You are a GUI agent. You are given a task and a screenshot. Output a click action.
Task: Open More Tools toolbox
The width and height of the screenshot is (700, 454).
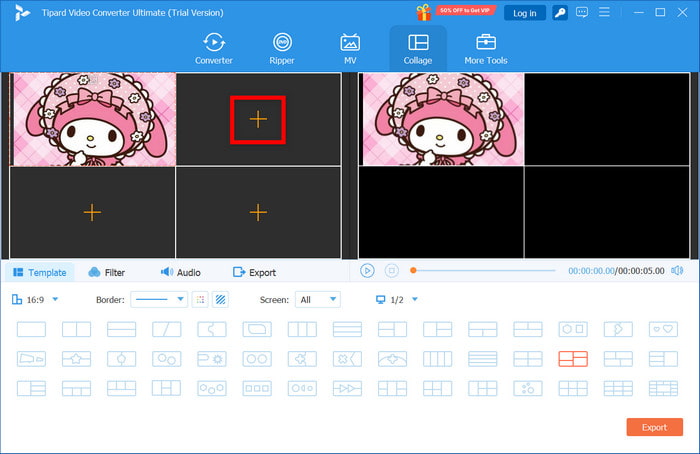tap(486, 49)
